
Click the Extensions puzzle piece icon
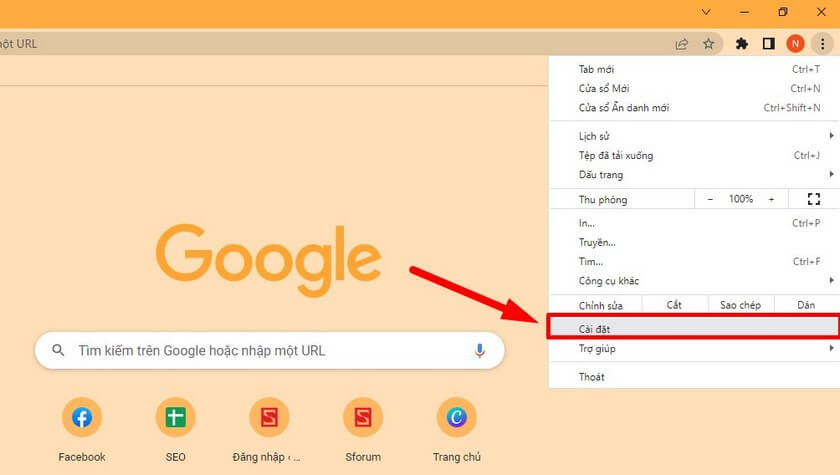[741, 43]
